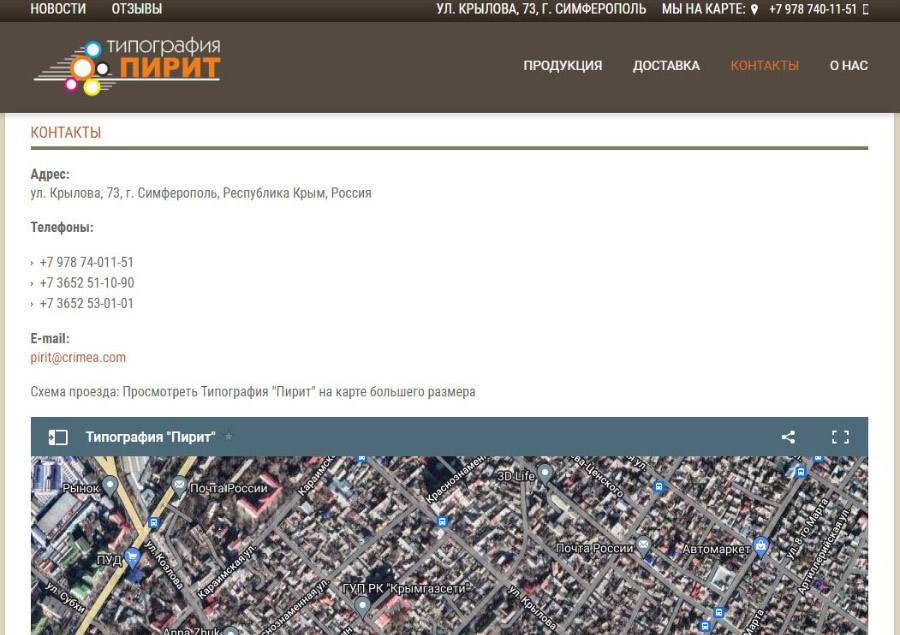This screenshot has height=635, width=900.
Task: Open the Новости link in top bar
Action: pyautogui.click(x=58, y=9)
